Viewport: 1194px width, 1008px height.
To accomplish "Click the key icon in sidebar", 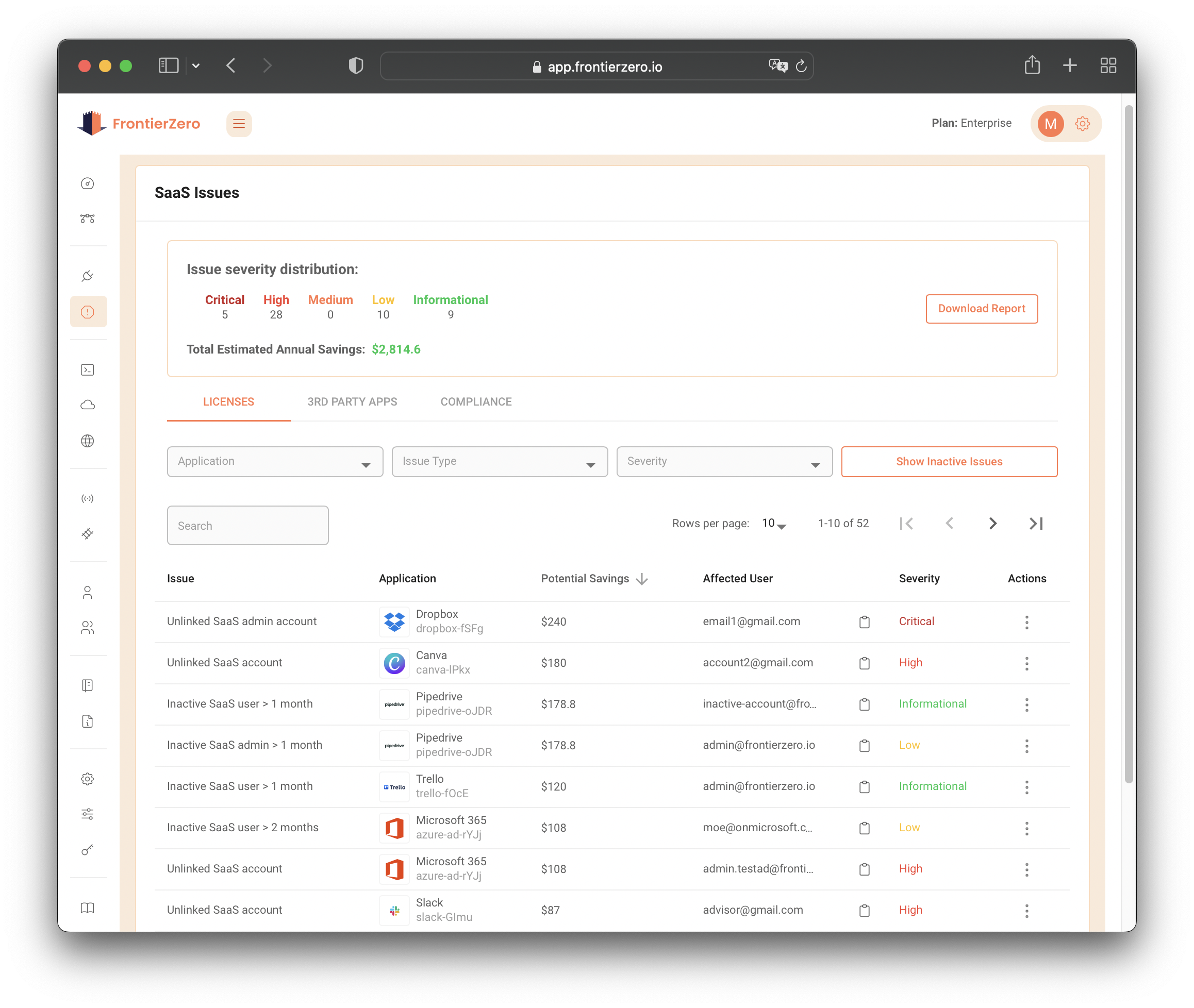I will [x=88, y=850].
